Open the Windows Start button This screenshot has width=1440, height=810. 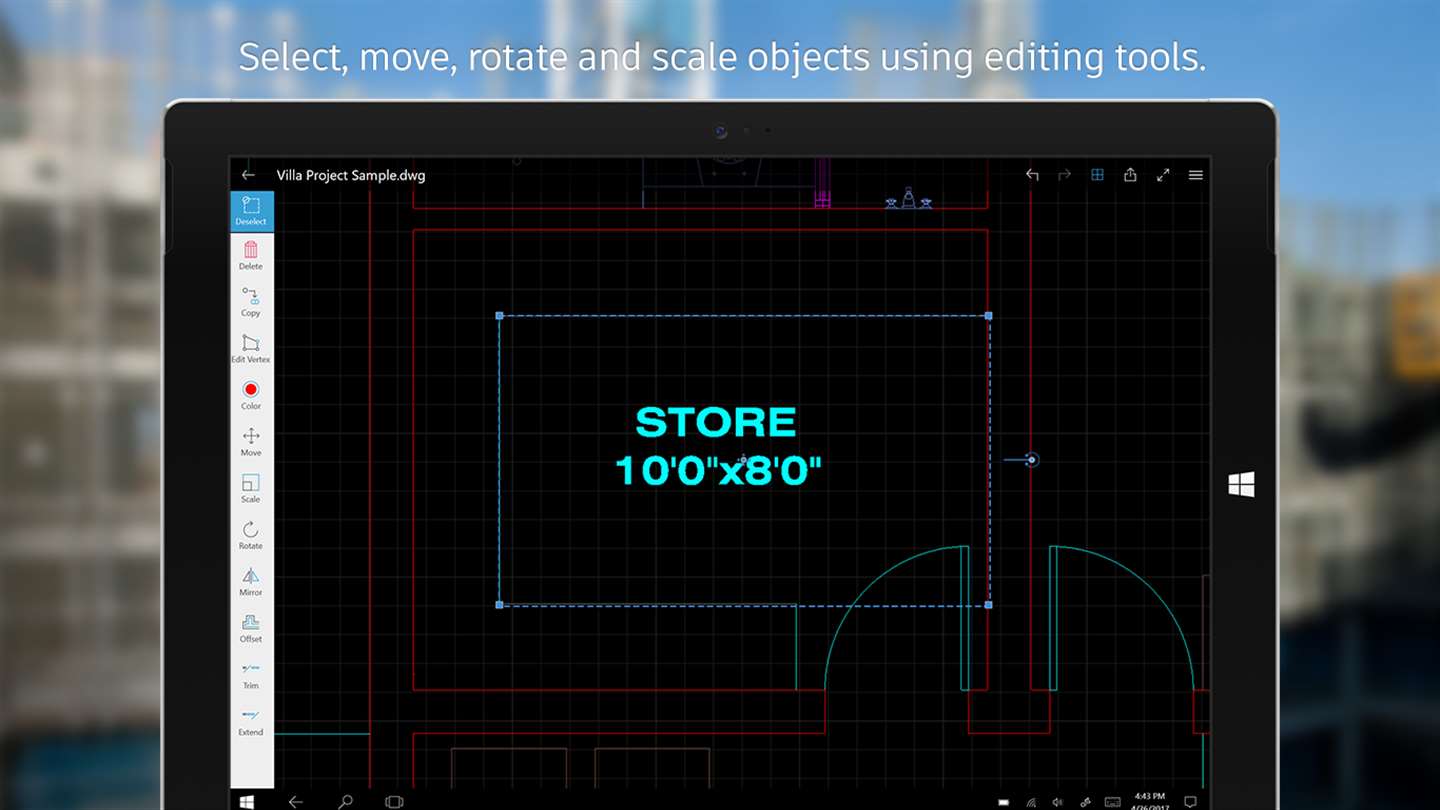246,801
